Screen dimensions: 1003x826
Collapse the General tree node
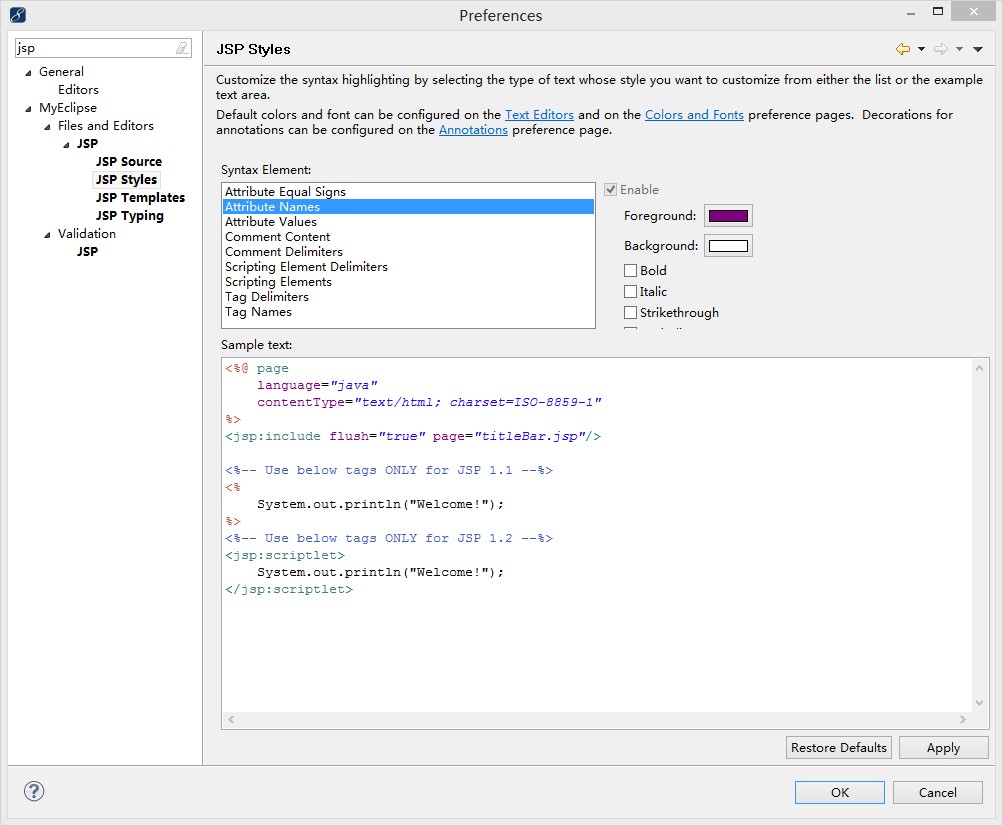[29, 72]
